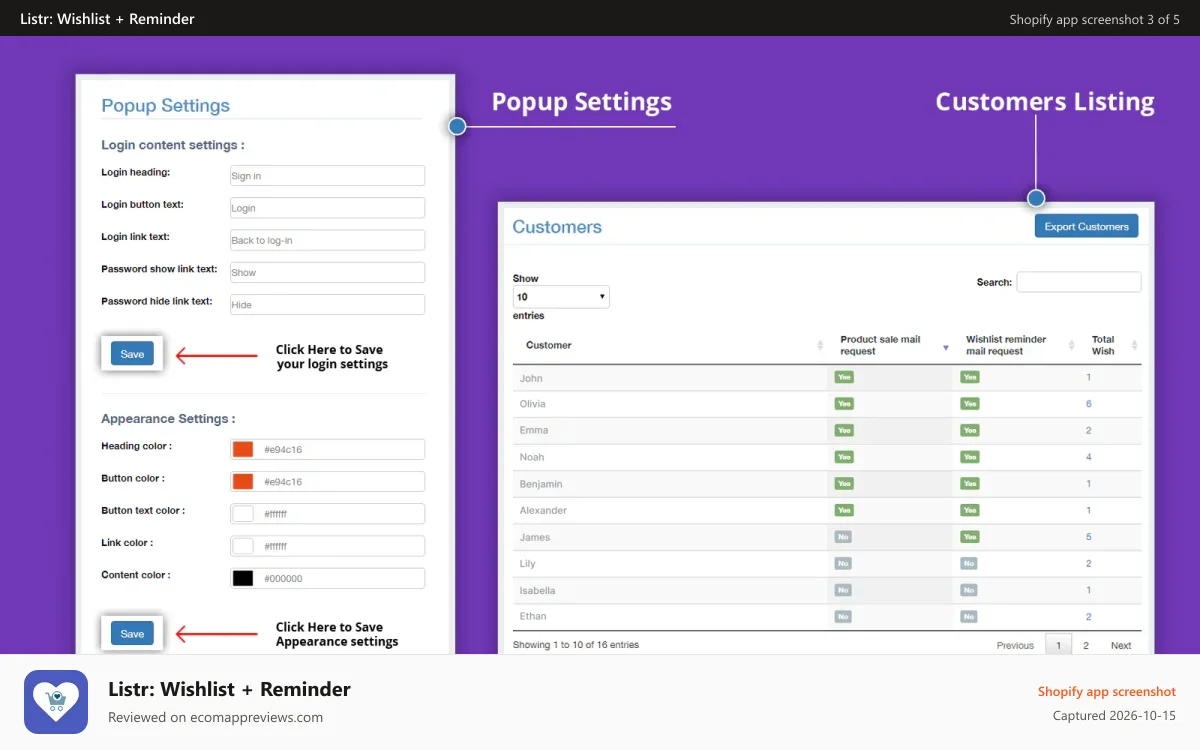The height and width of the screenshot is (750, 1200).
Task: Go to the Previous page
Action: (1015, 645)
